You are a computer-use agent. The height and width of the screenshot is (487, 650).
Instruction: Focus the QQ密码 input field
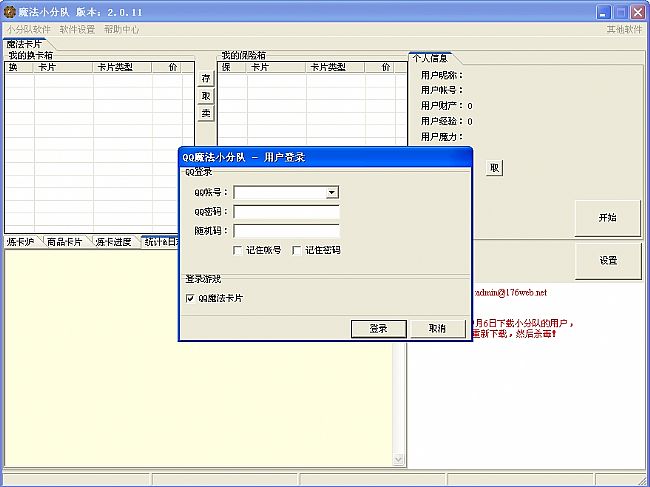coord(286,212)
